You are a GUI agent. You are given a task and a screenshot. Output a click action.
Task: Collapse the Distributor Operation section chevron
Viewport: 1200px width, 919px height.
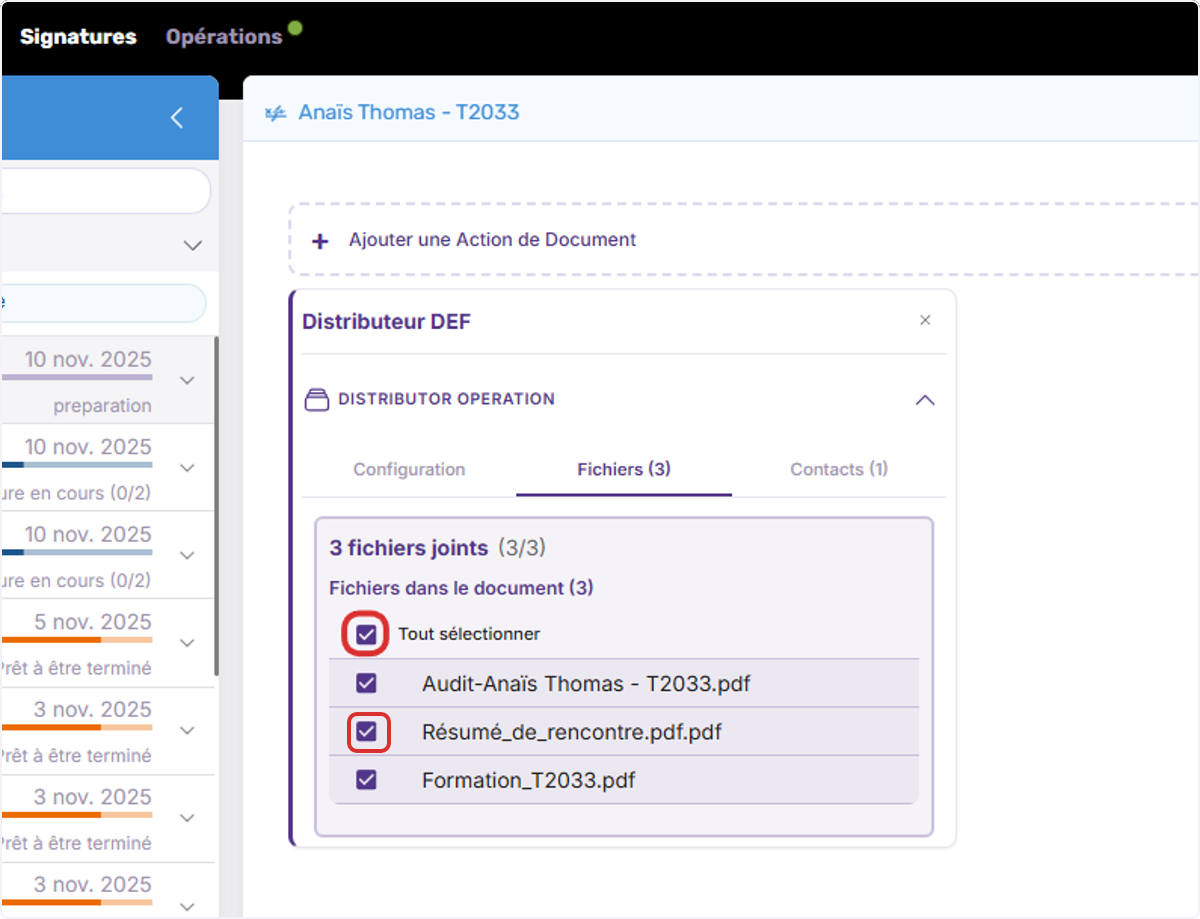click(925, 400)
